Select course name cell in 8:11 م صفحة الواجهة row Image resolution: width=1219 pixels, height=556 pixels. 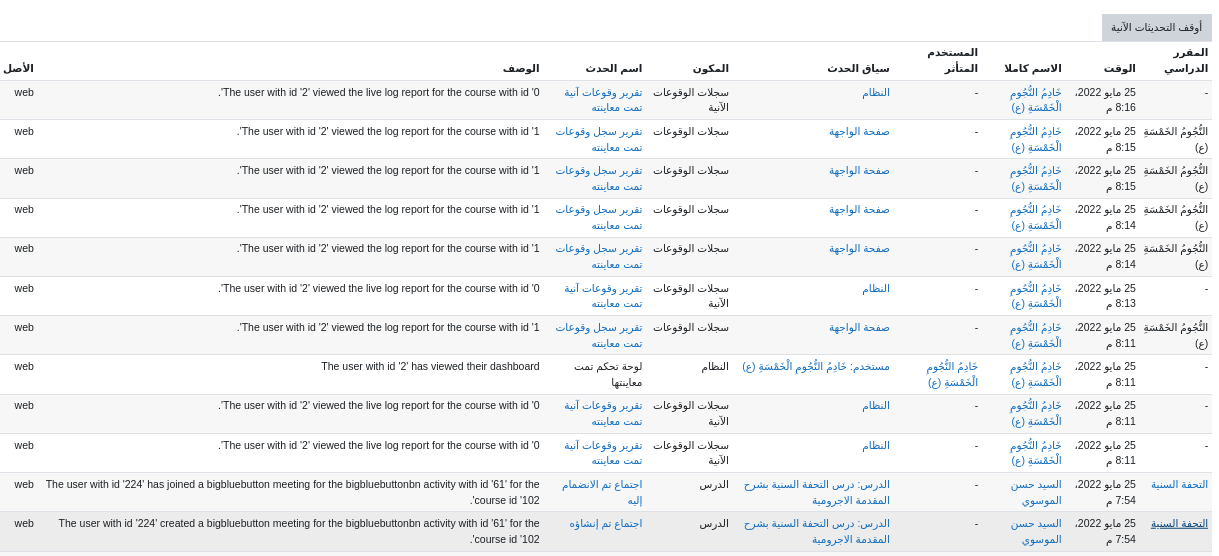[1176, 335]
